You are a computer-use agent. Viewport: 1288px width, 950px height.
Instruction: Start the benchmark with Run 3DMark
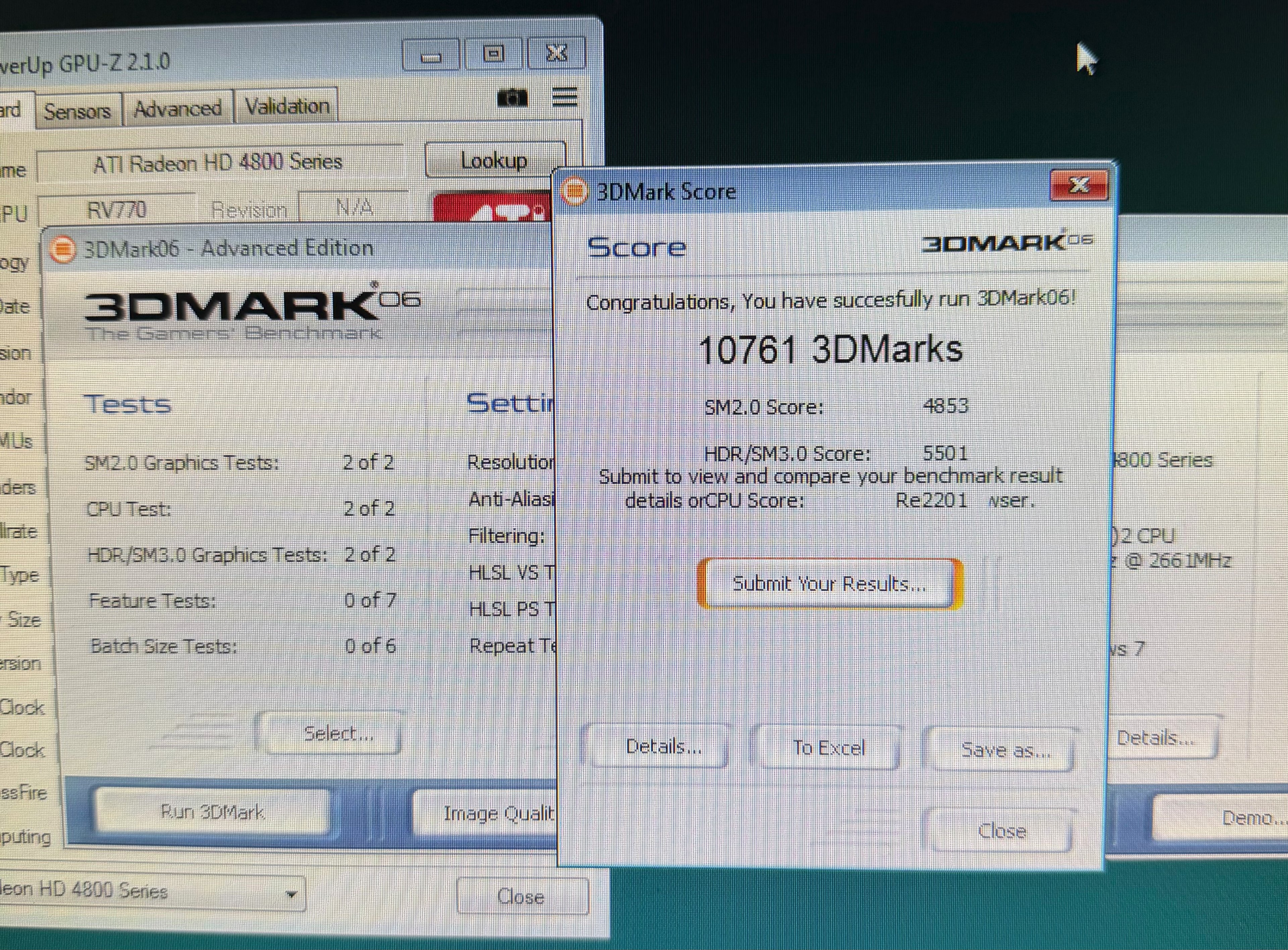[212, 812]
